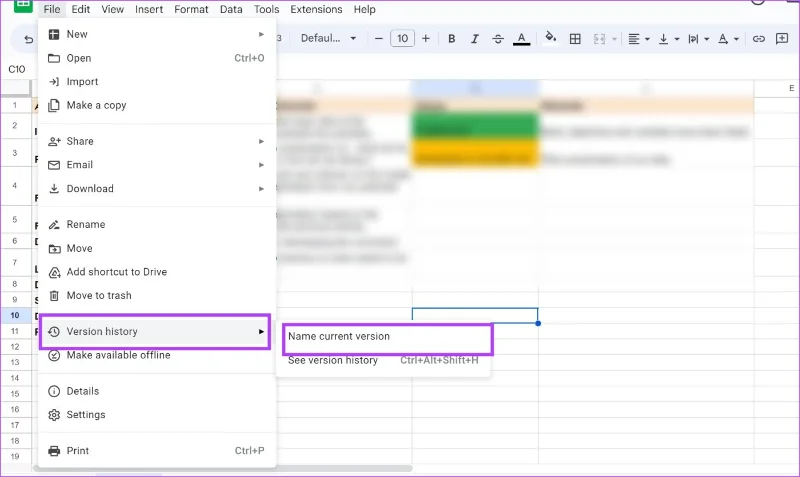Image resolution: width=800 pixels, height=477 pixels.
Task: Select Move in the File menu
Action: pyautogui.click(x=157, y=248)
